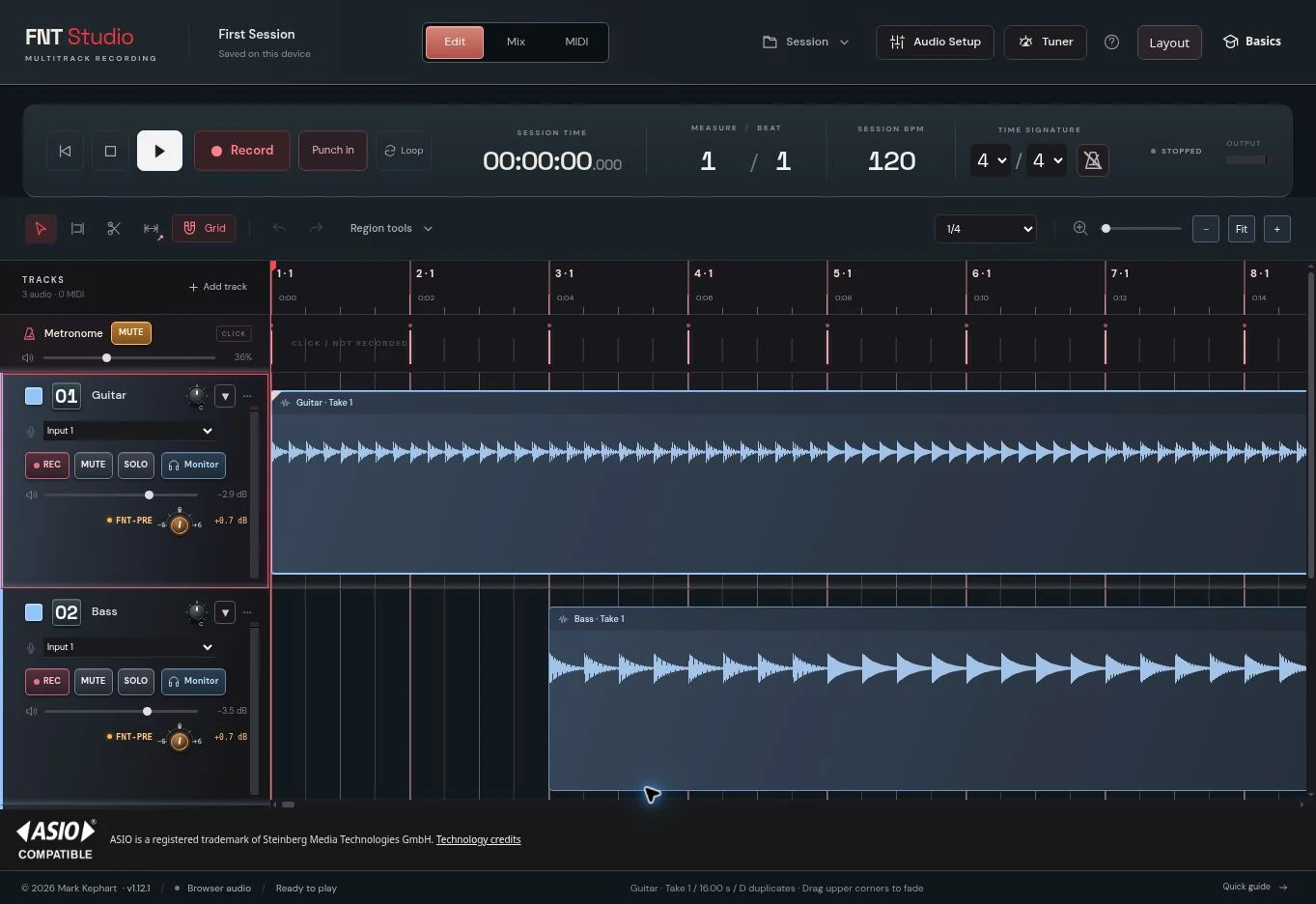Select the Edit tab
Screen dimensions: 1316x904
(455, 42)
